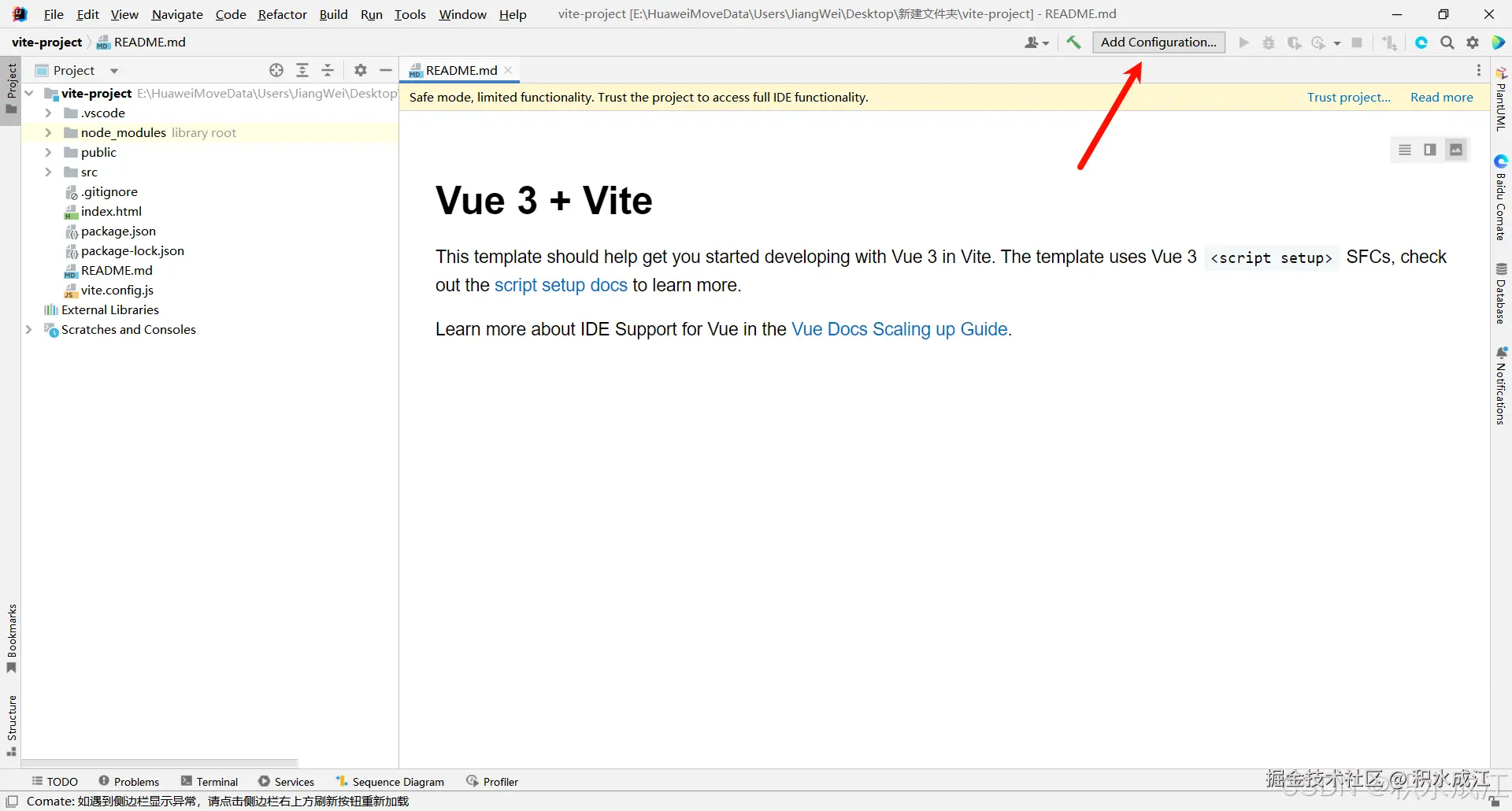
Task: Open Baidu Comate panel on right sidebar
Action: 1501,198
